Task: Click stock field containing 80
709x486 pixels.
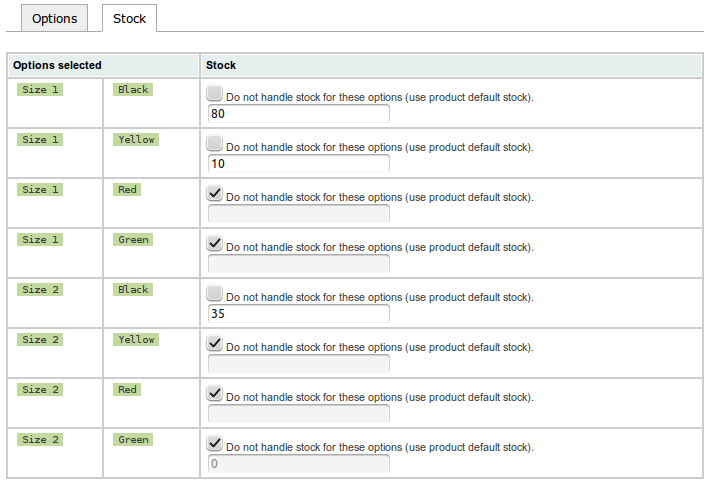Action: [x=298, y=113]
